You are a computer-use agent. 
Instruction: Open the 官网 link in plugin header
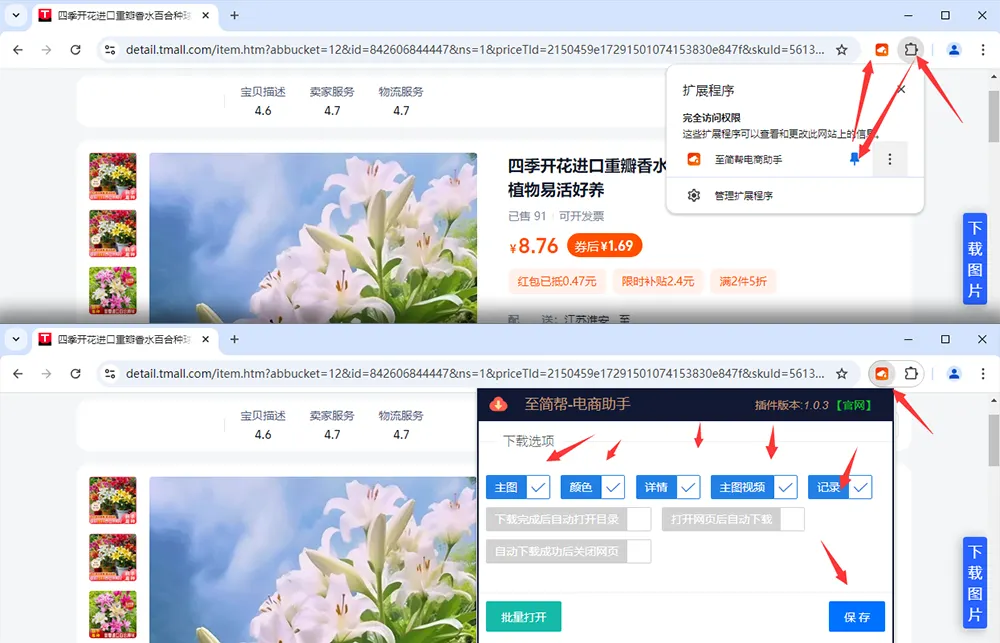(x=853, y=405)
